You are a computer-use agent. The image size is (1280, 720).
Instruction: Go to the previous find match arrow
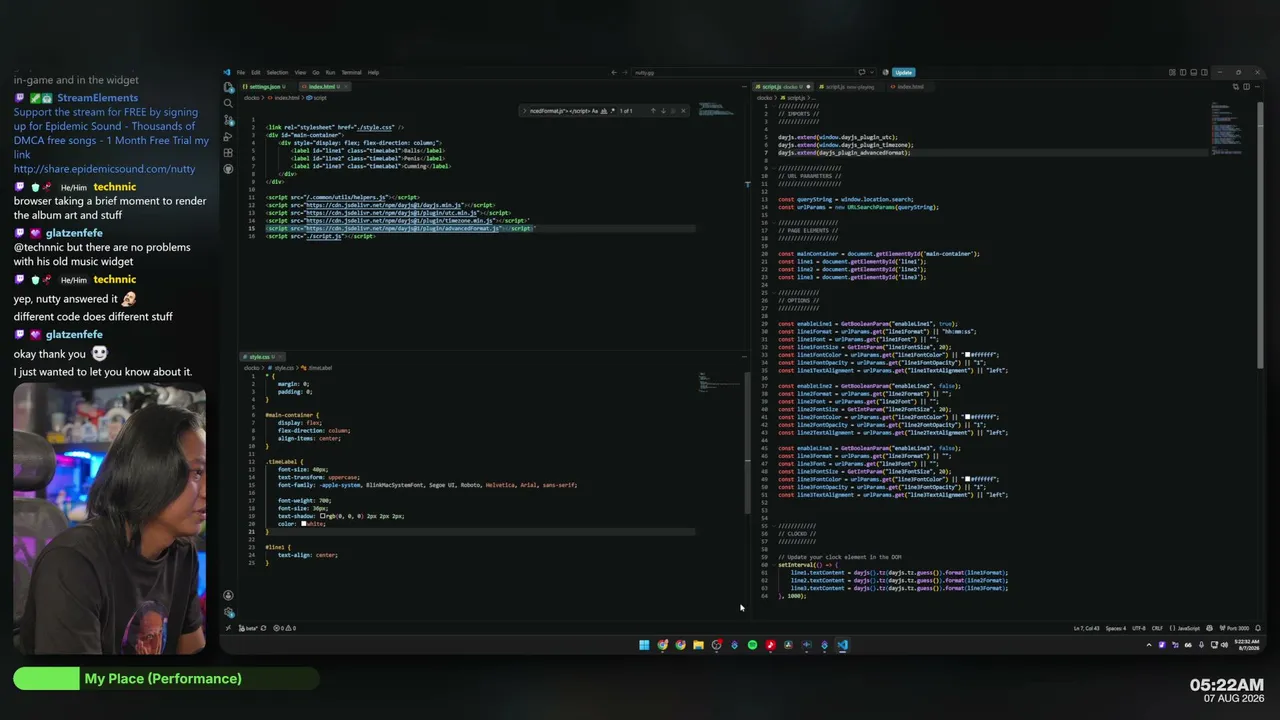tap(654, 111)
